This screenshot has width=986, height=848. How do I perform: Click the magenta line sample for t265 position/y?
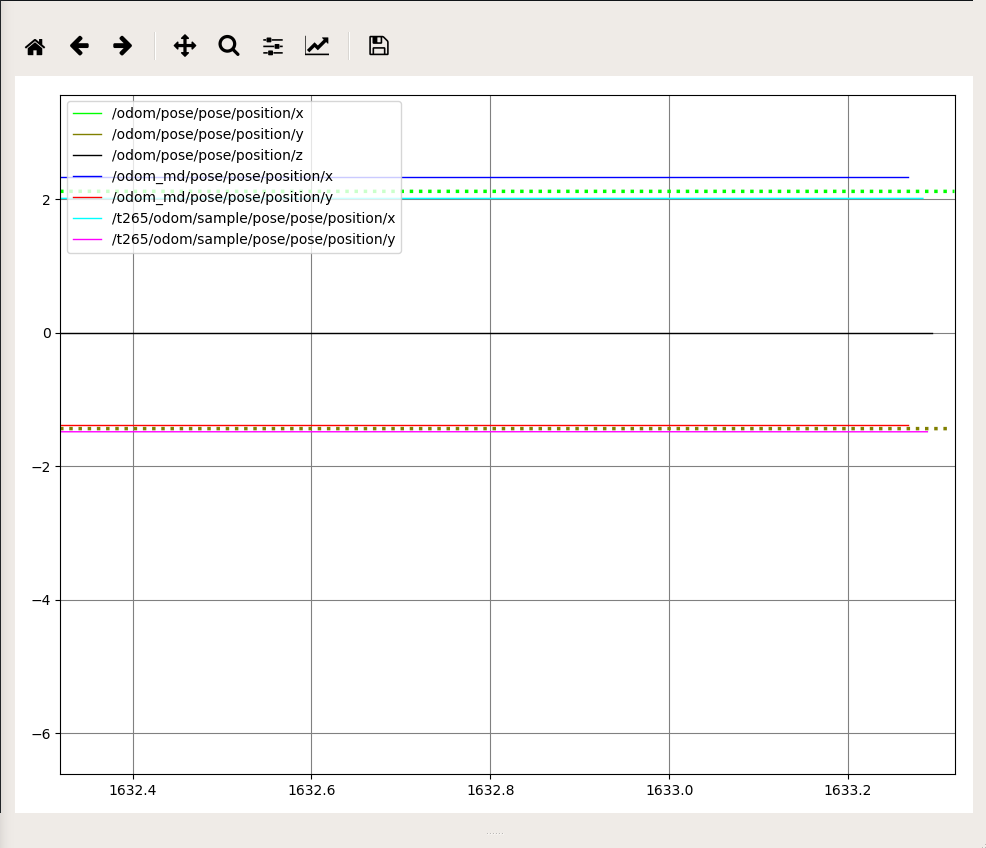pyautogui.click(x=87, y=240)
